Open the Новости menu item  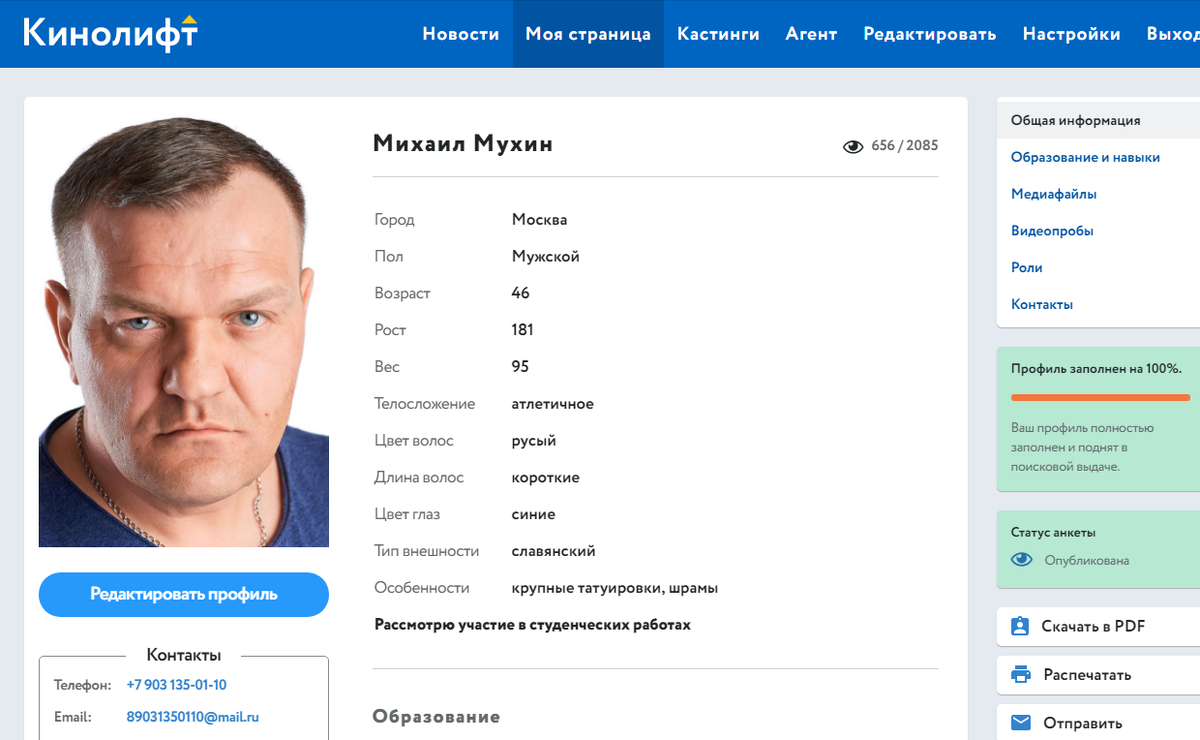[x=461, y=34]
